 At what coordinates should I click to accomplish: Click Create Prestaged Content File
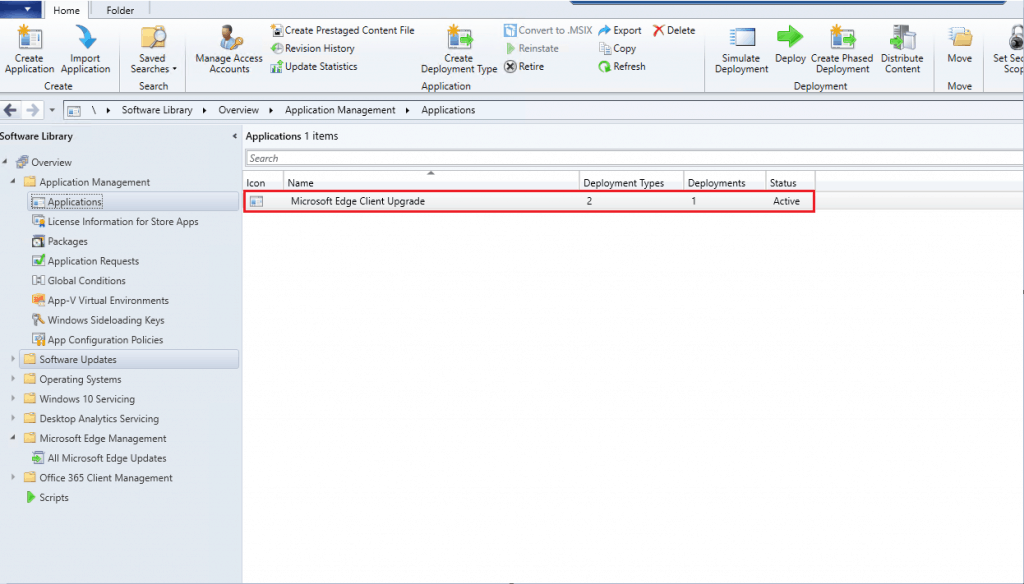point(343,30)
